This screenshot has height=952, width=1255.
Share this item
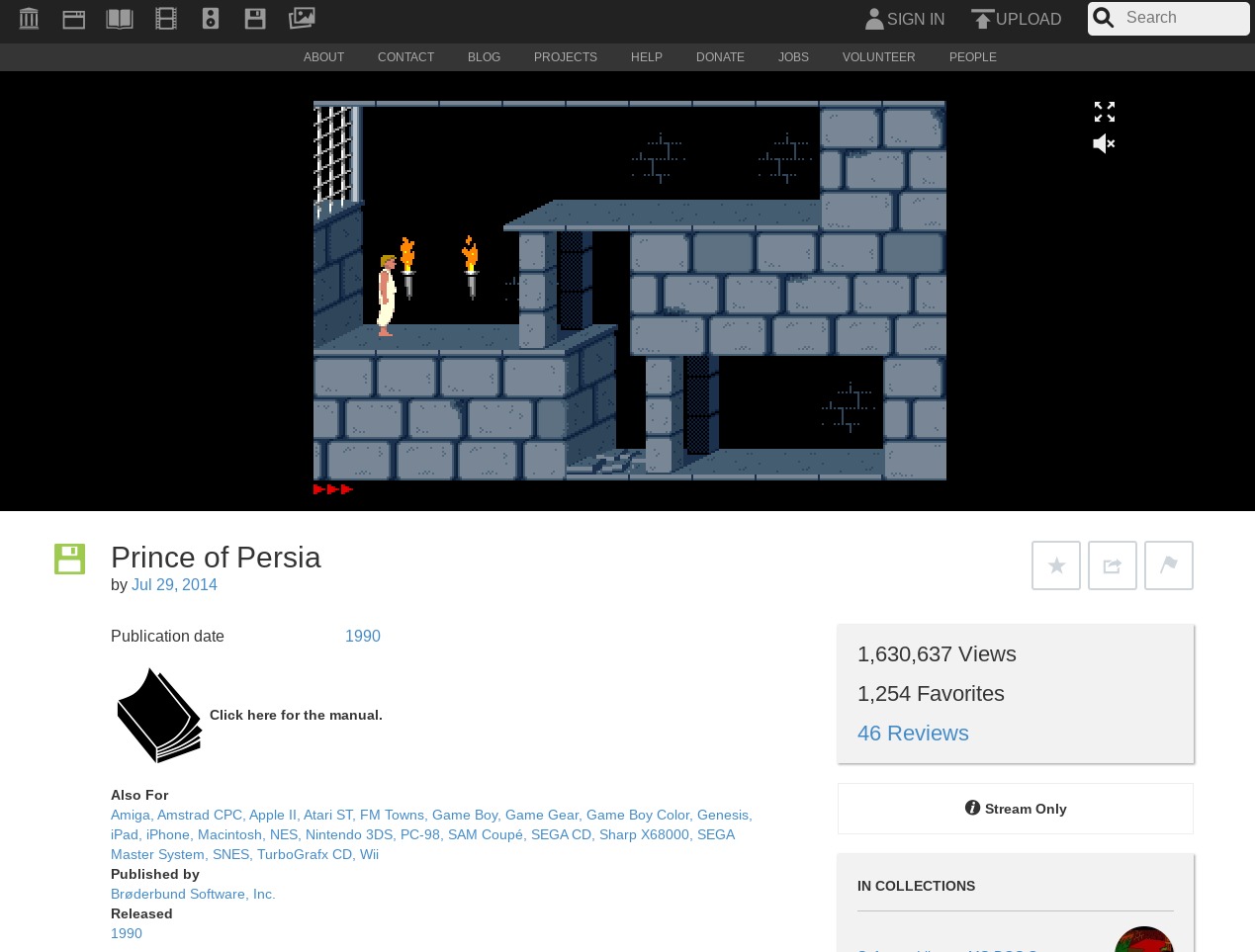click(x=1113, y=565)
